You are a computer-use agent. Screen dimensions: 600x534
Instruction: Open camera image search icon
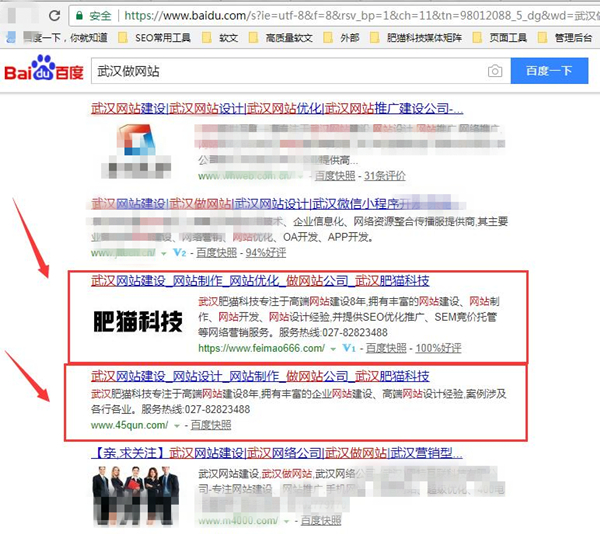[x=495, y=71]
